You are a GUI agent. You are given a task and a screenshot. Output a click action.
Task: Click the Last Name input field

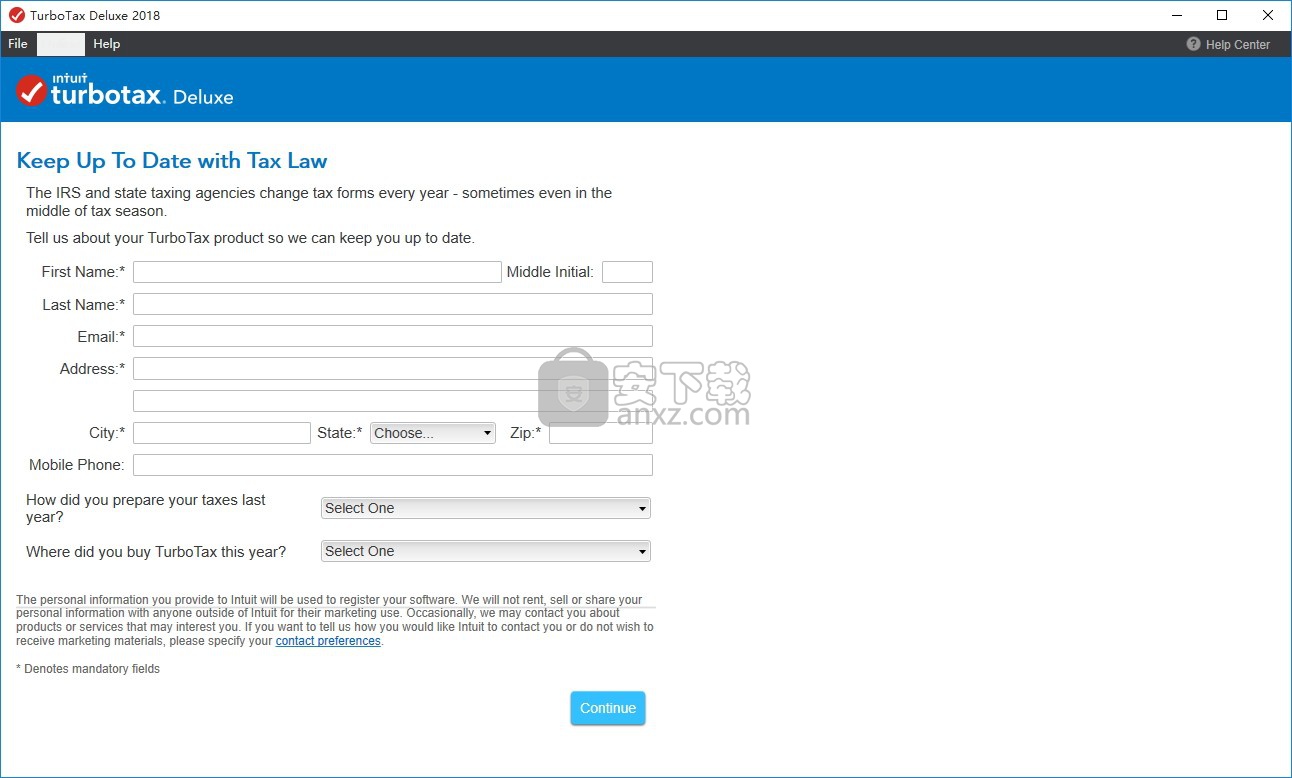tap(393, 304)
